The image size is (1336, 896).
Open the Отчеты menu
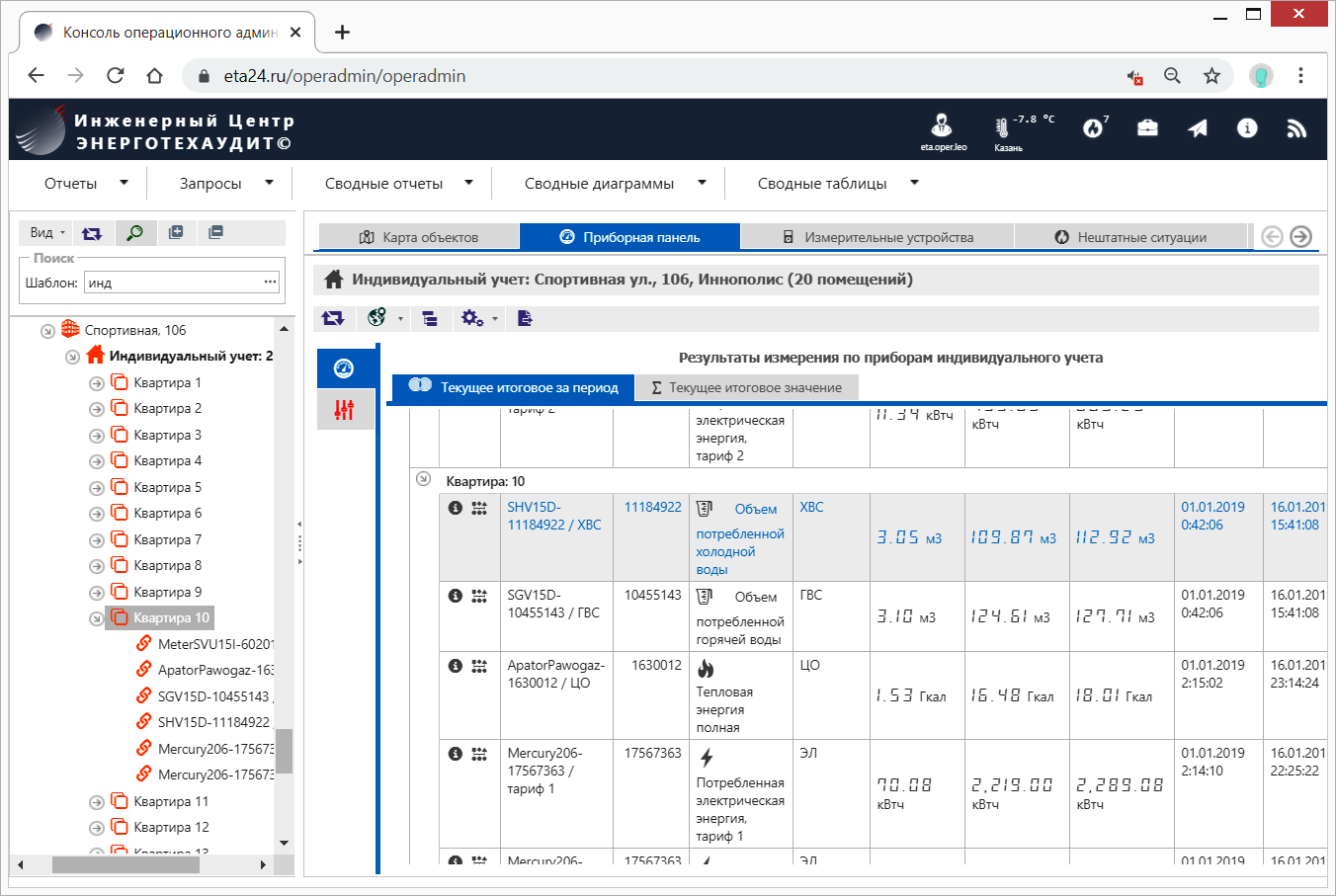pyautogui.click(x=86, y=183)
